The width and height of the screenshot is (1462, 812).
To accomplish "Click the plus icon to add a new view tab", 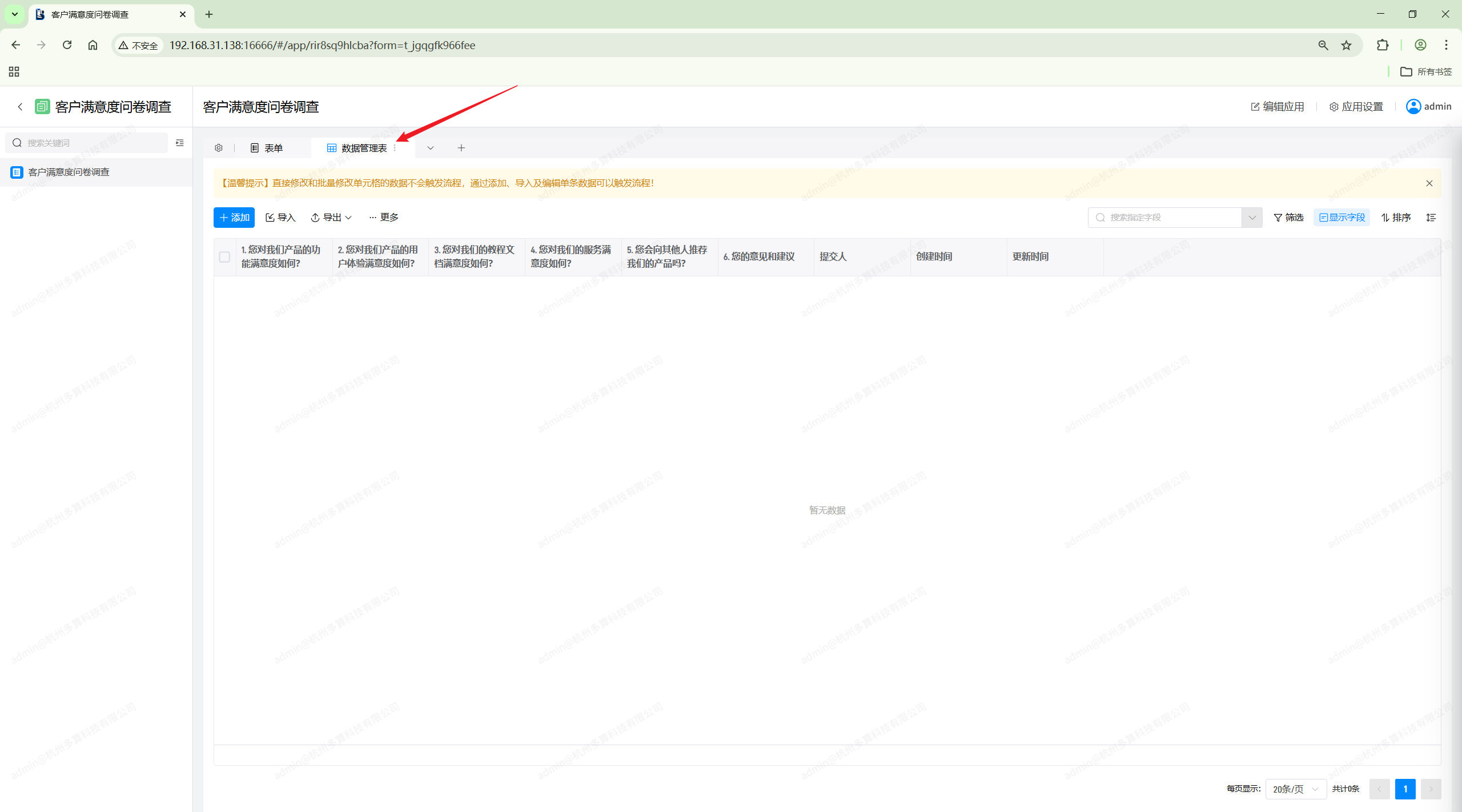I will point(461,148).
